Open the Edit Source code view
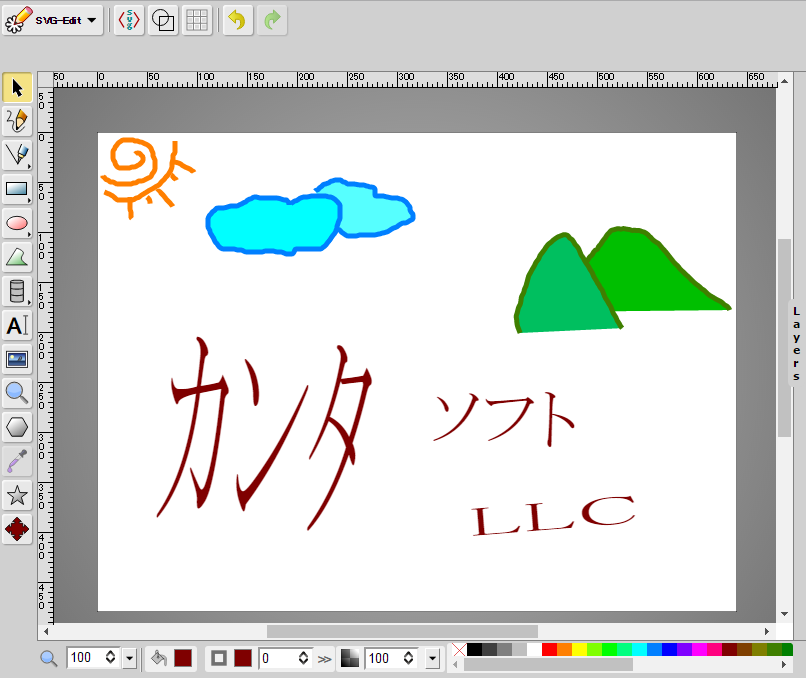The width and height of the screenshot is (806, 678). pos(127,20)
